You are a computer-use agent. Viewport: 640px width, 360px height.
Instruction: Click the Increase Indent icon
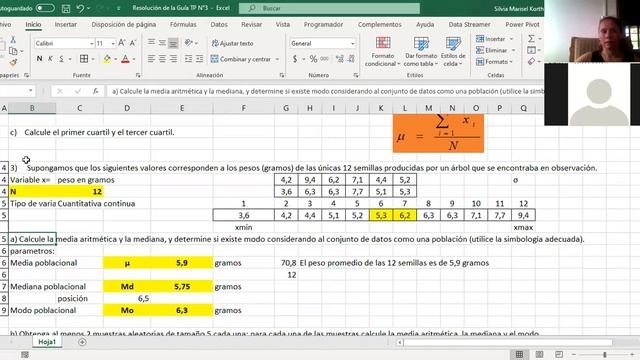click(199, 59)
